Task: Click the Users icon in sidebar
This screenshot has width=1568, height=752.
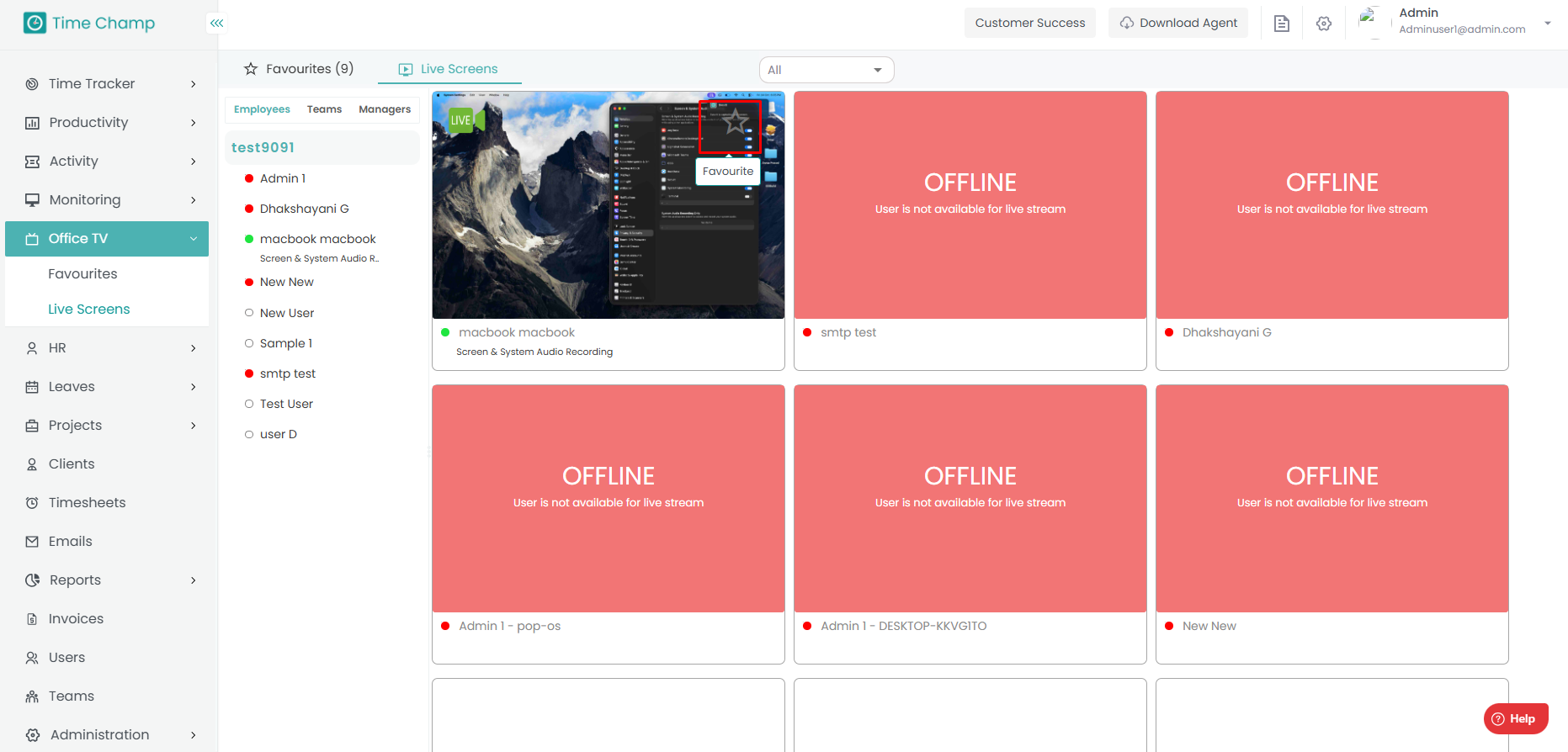Action: 32,658
